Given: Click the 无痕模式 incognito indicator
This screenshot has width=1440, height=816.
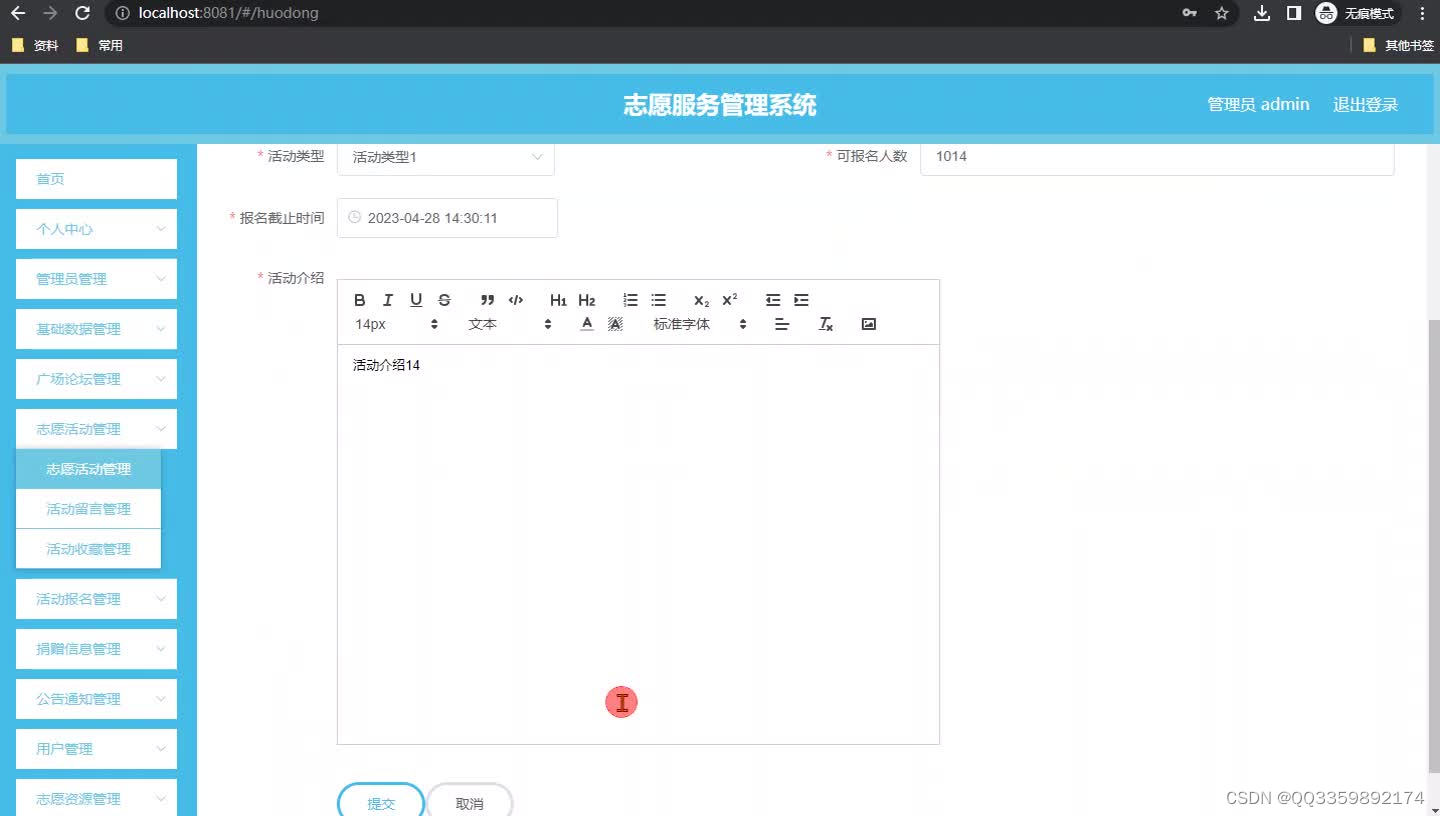Looking at the screenshot, I should (x=1356, y=13).
